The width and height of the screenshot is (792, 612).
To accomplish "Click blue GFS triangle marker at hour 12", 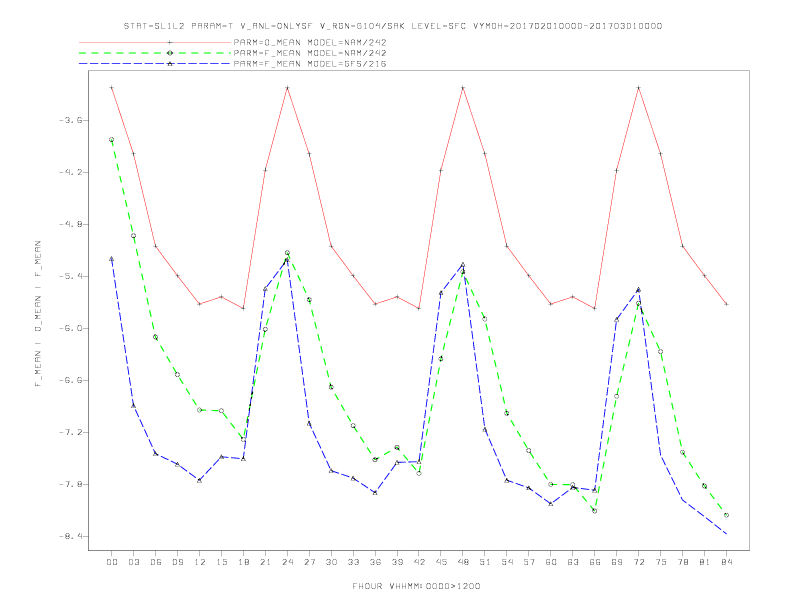I will click(x=200, y=480).
